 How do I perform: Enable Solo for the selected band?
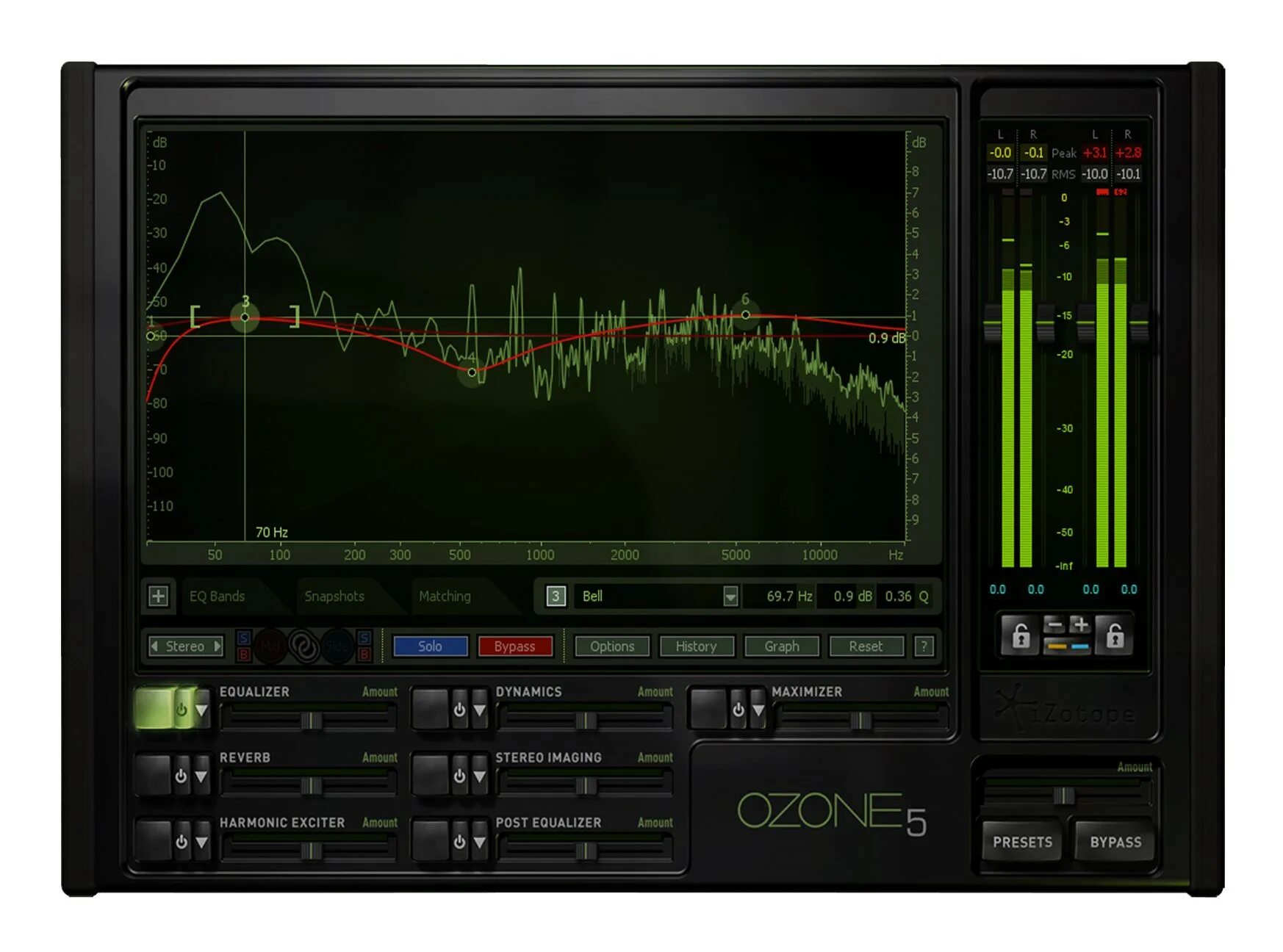[430, 646]
